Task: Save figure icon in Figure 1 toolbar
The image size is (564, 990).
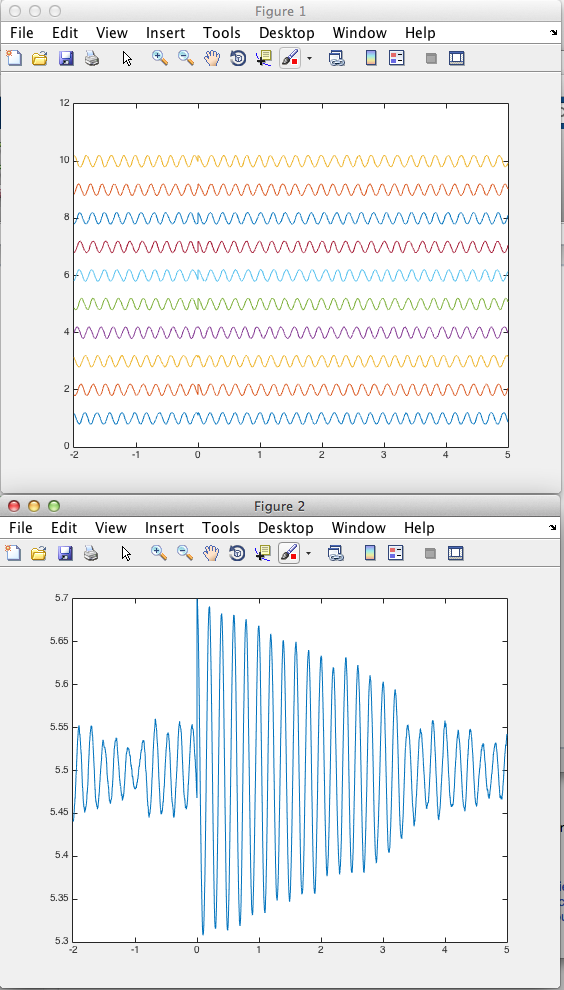Action: (x=66, y=59)
